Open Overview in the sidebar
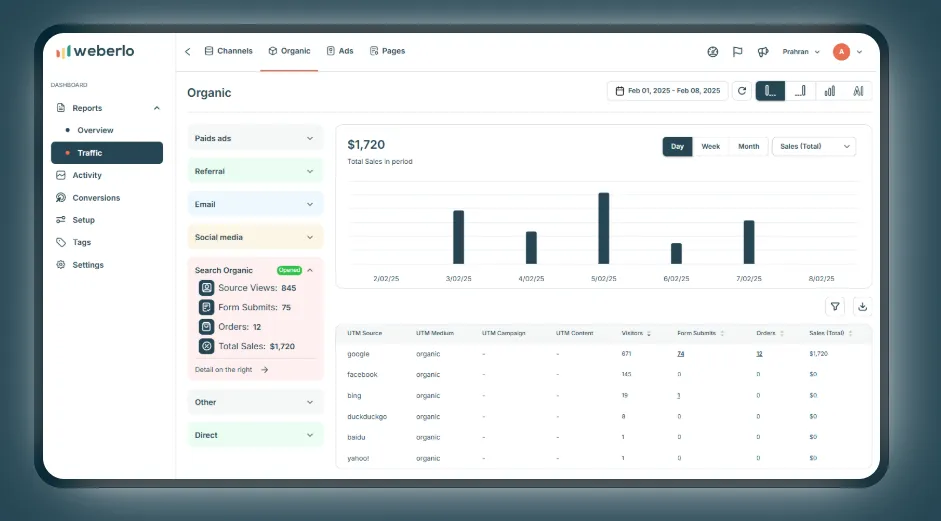 pyautogui.click(x=95, y=130)
